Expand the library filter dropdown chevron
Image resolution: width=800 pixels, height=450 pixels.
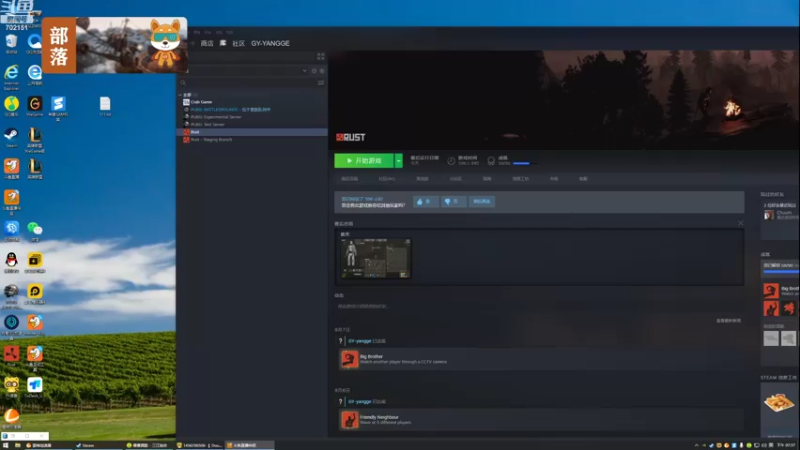coord(305,71)
